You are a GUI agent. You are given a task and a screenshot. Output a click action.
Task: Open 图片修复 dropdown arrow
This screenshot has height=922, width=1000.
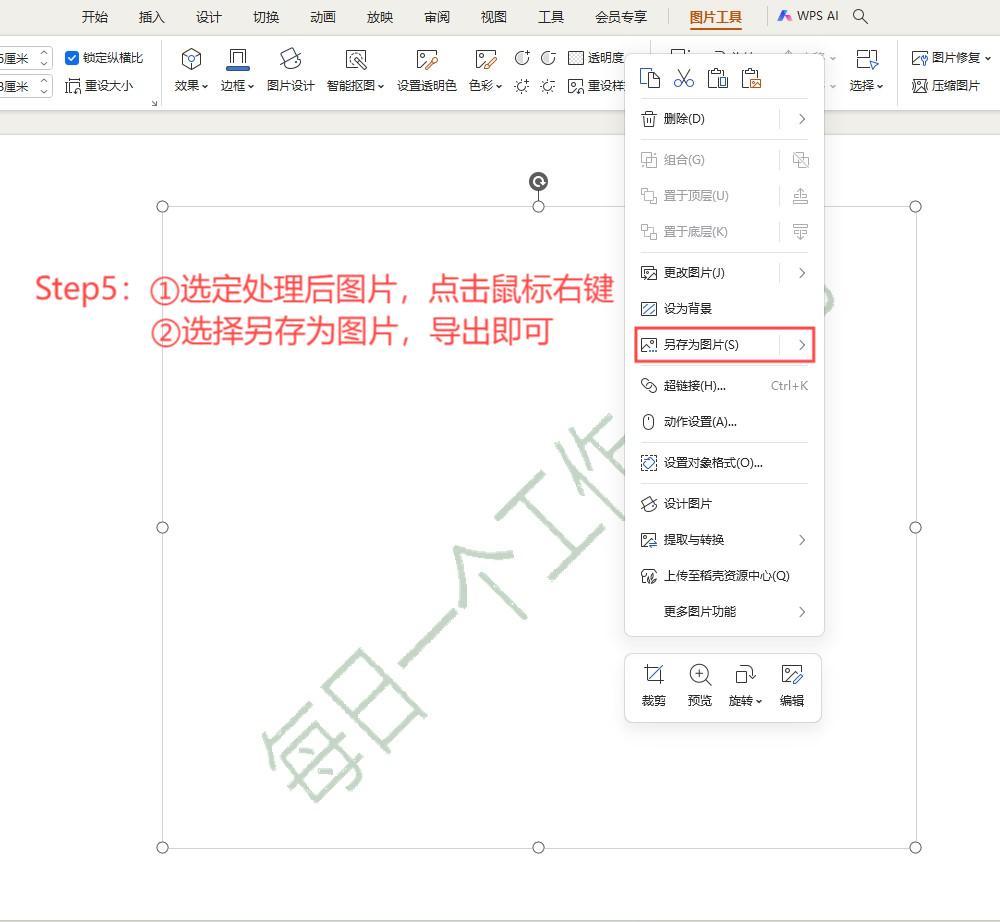pyautogui.click(x=988, y=58)
